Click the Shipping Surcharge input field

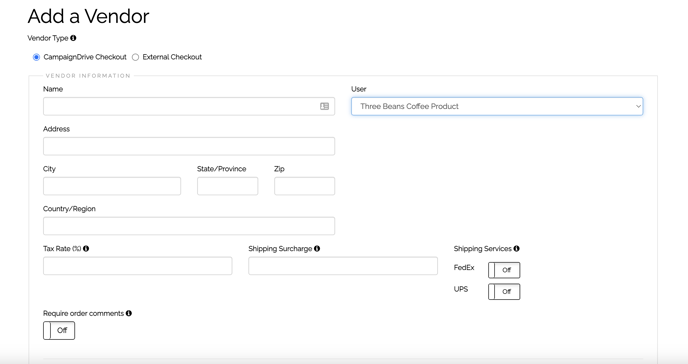coord(343,266)
